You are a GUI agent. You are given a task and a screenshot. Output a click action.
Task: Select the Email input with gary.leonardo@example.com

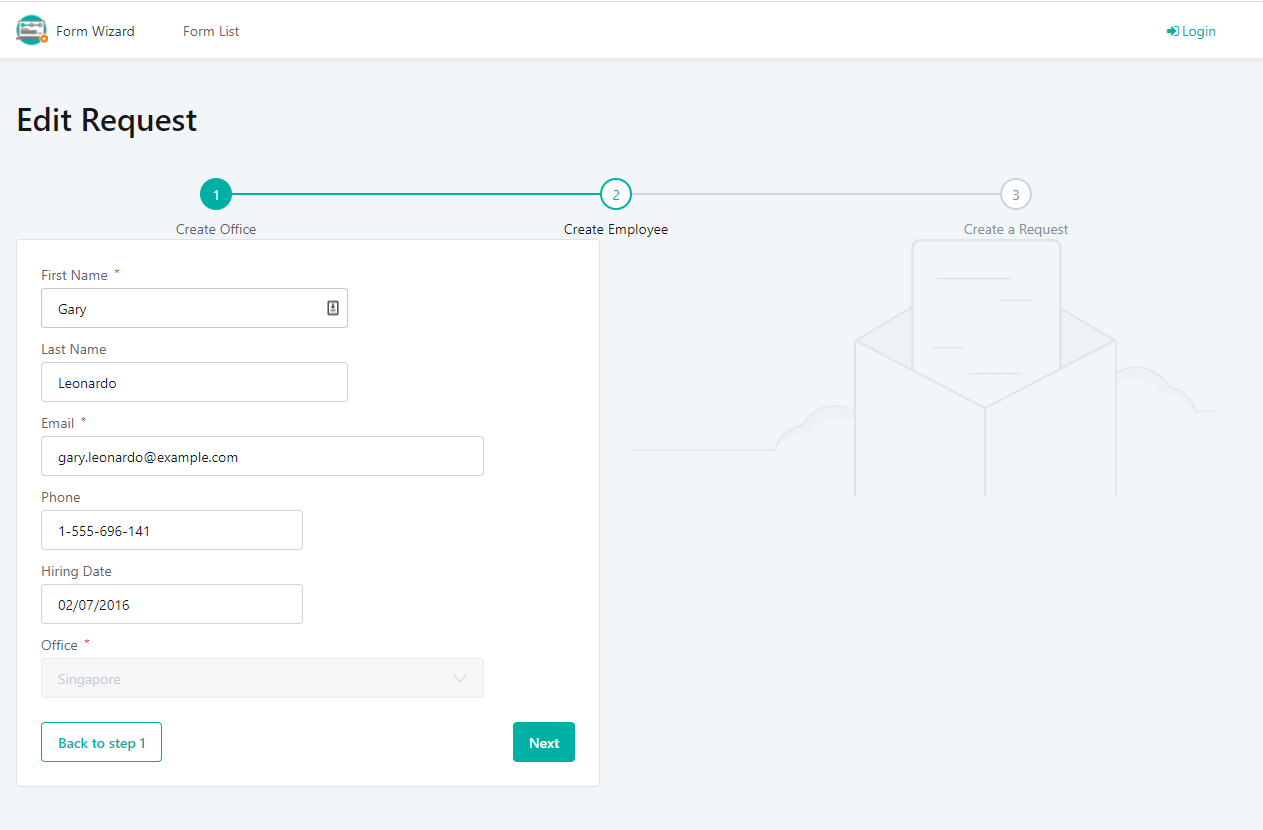click(x=262, y=456)
